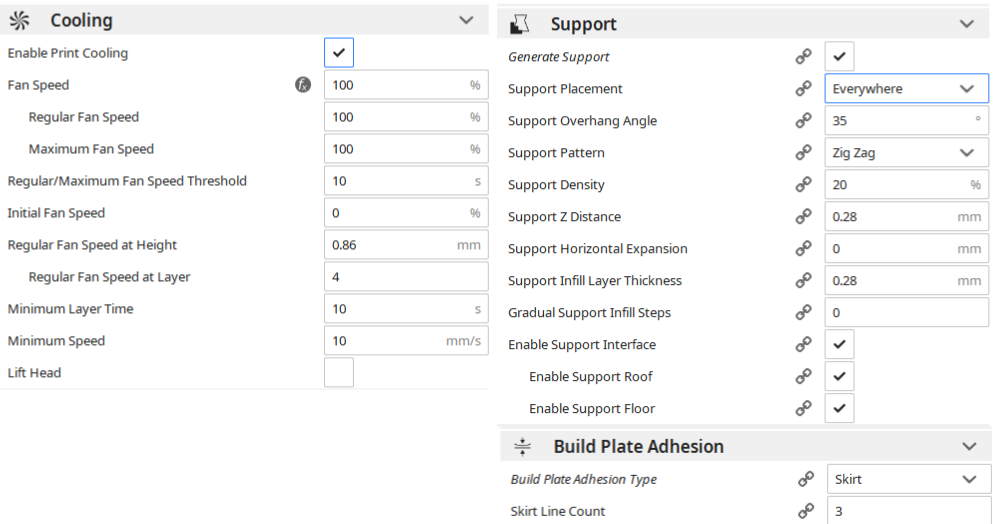Screen dimensions: 996x524
Task: Click the formula icon beside Fan Speed
Action: click(x=304, y=85)
